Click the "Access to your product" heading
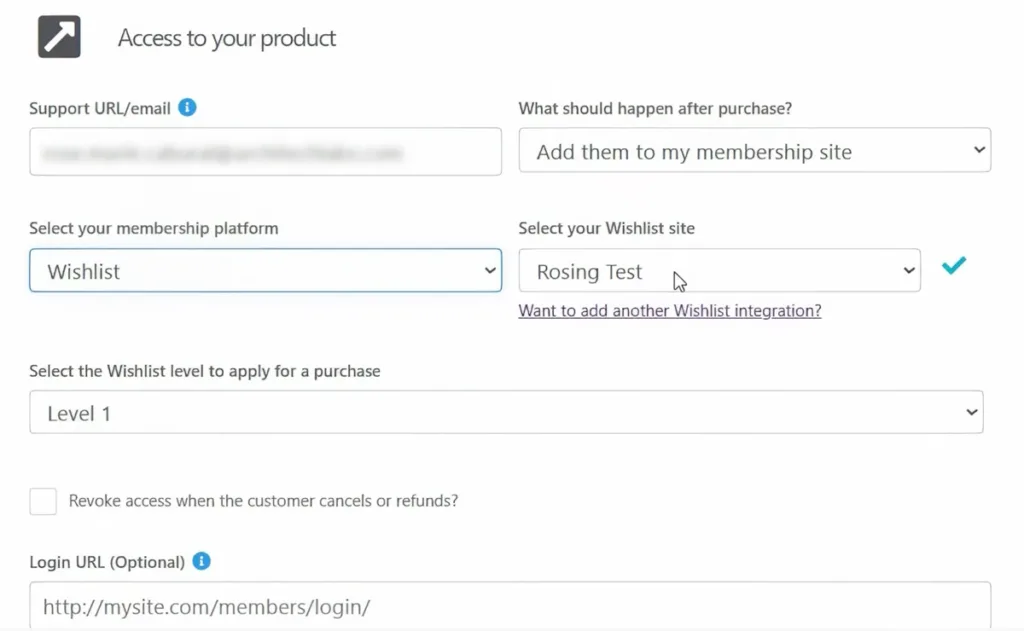The height and width of the screenshot is (631, 1024). [226, 38]
